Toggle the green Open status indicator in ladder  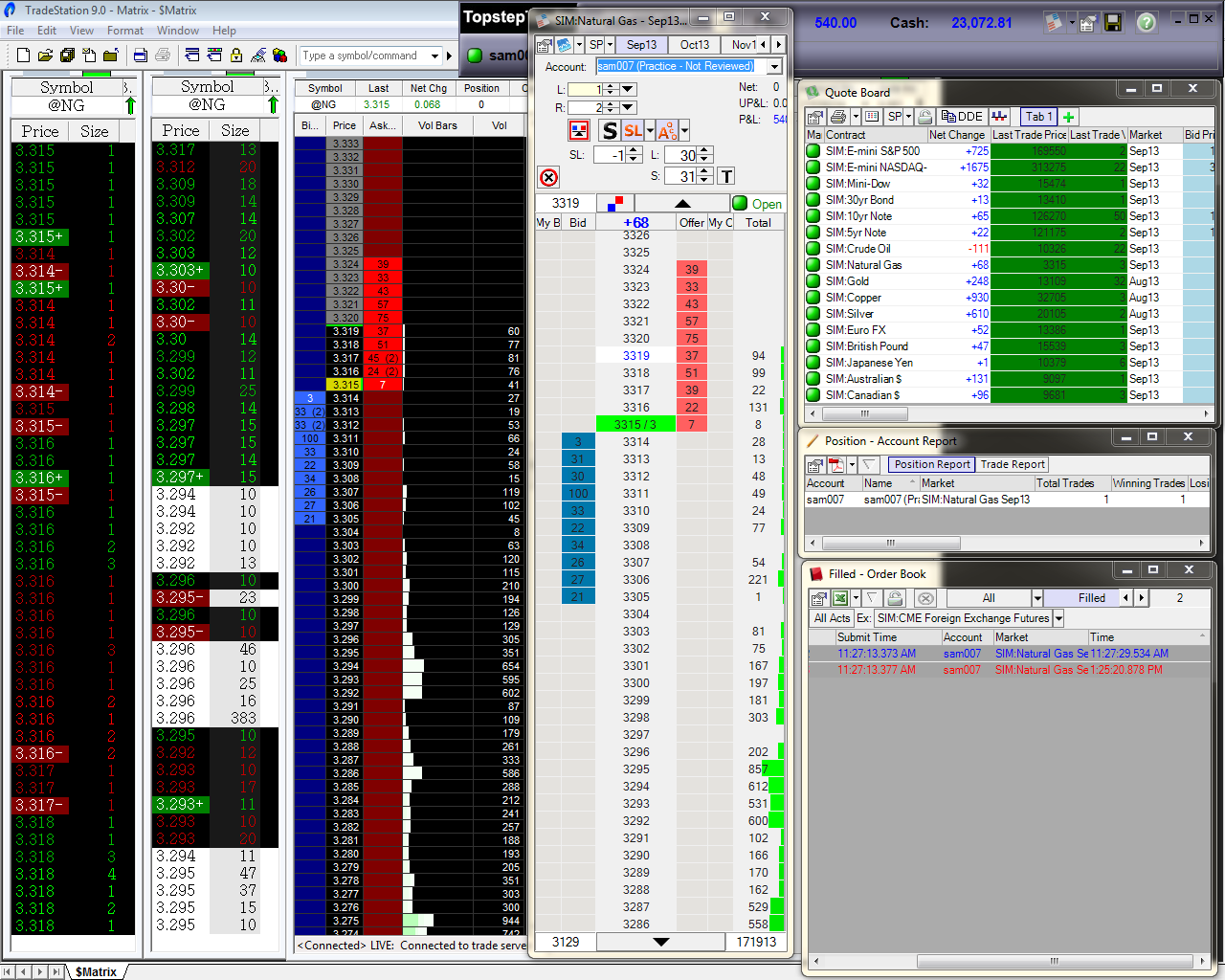tap(740, 203)
